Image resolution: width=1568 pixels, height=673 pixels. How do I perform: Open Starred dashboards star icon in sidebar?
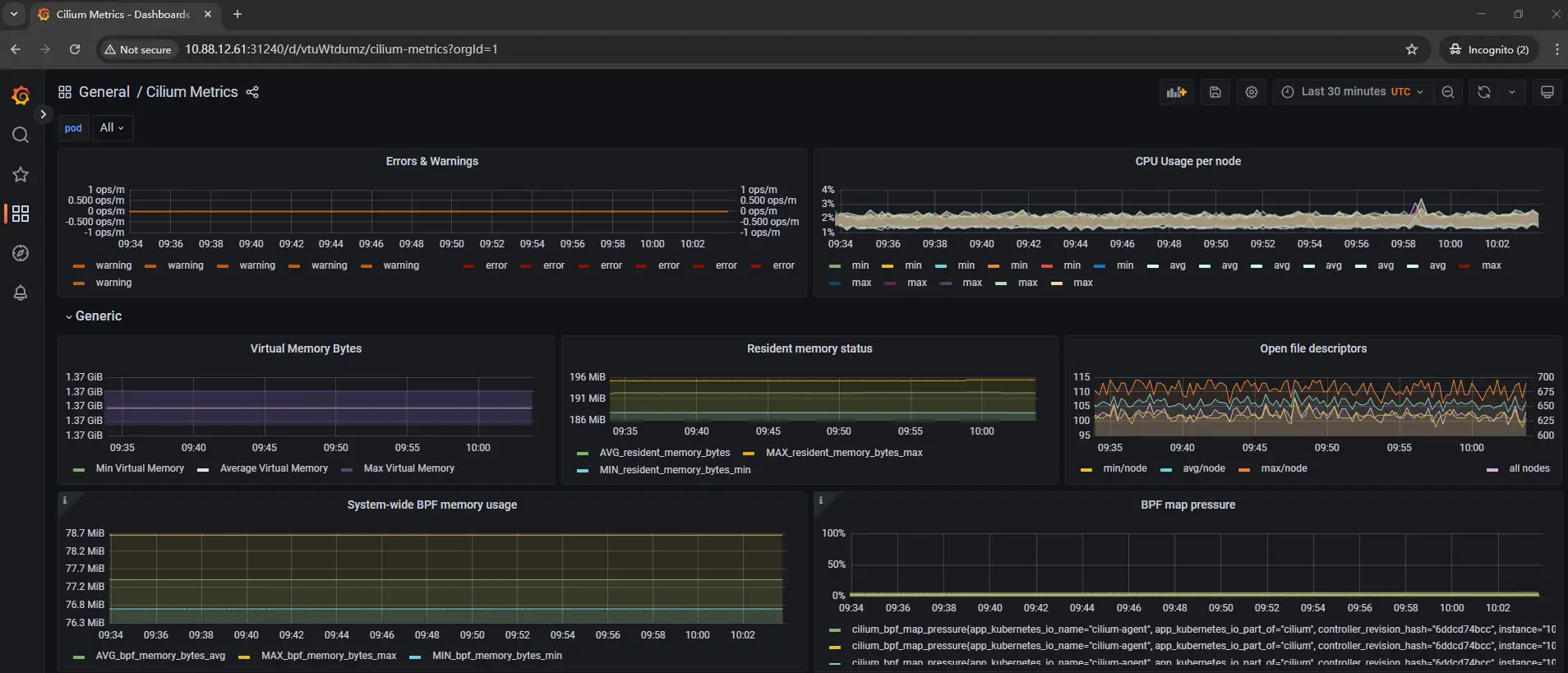(x=21, y=174)
